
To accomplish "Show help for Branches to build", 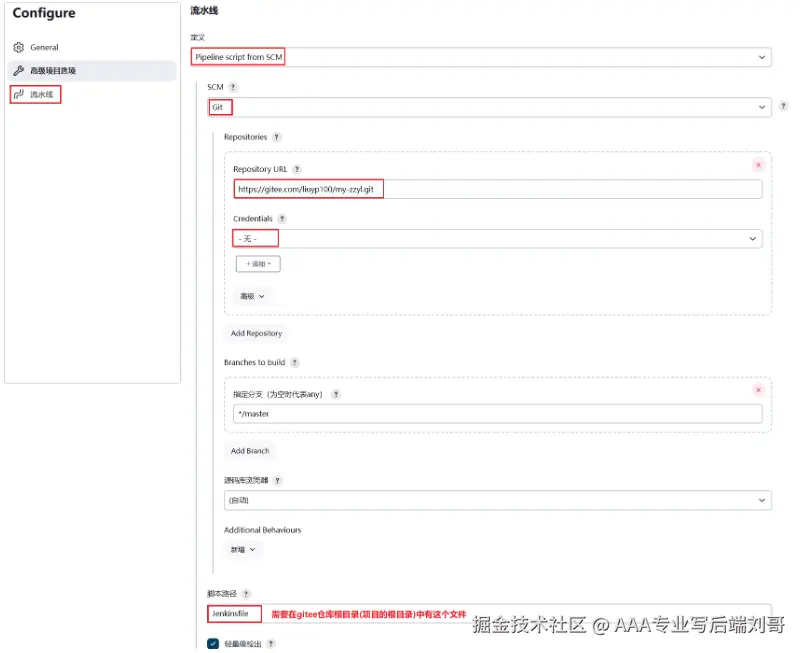I will (295, 363).
